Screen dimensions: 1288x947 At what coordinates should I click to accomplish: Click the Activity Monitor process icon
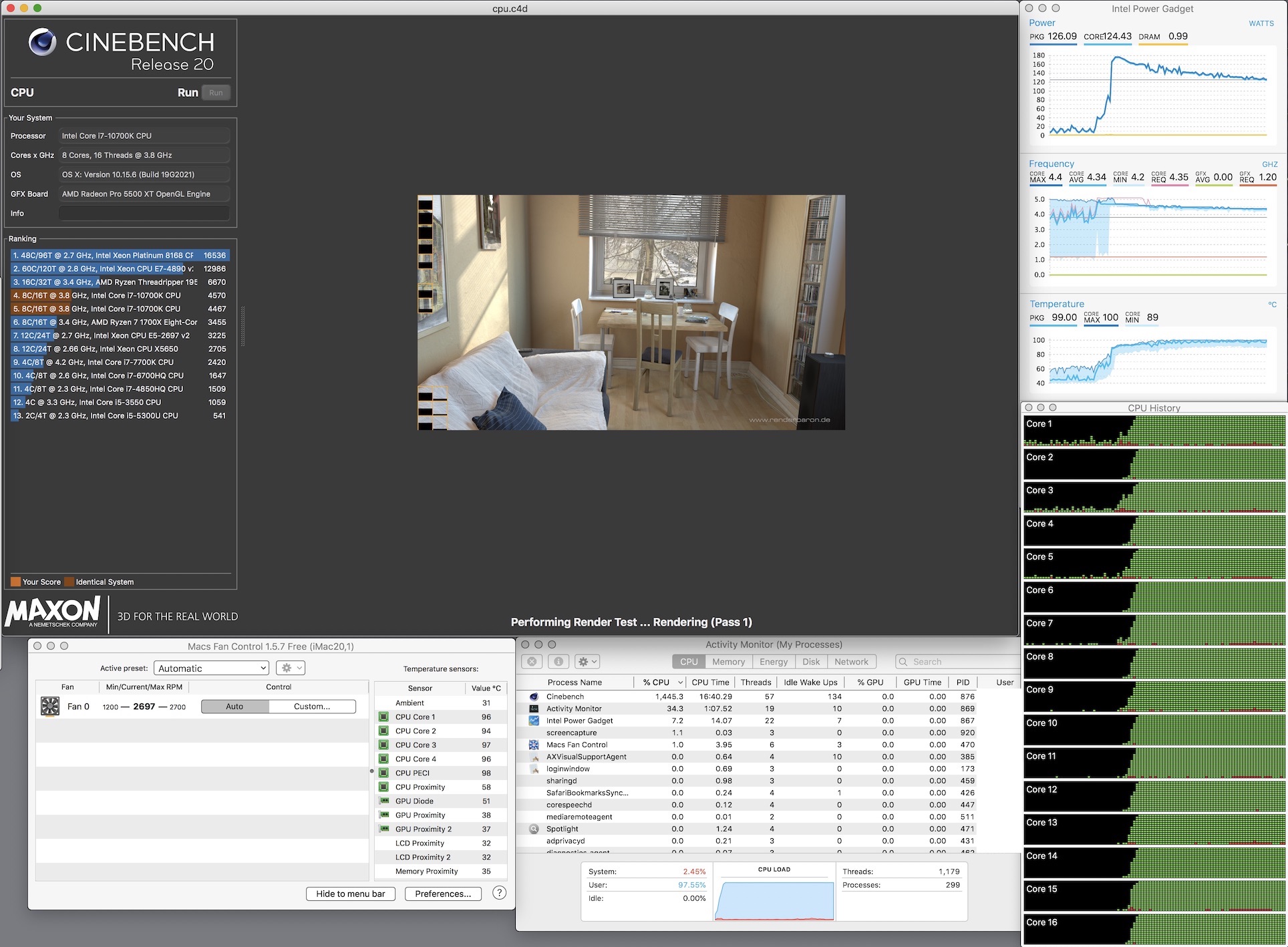pyautogui.click(x=534, y=709)
